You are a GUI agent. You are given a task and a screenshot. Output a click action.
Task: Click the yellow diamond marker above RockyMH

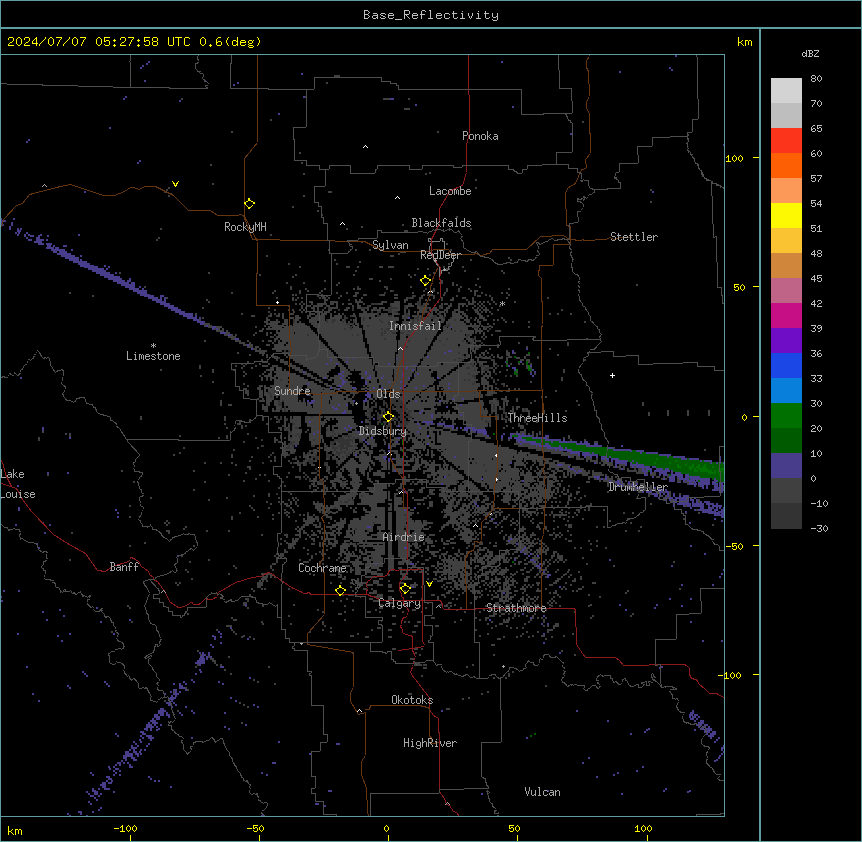(249, 204)
